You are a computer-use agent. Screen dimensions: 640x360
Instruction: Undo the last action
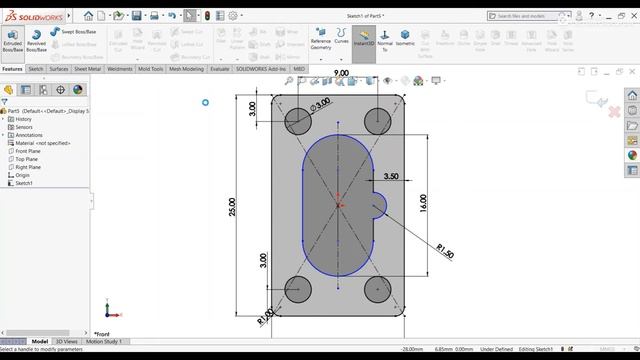pyautogui.click(x=172, y=16)
